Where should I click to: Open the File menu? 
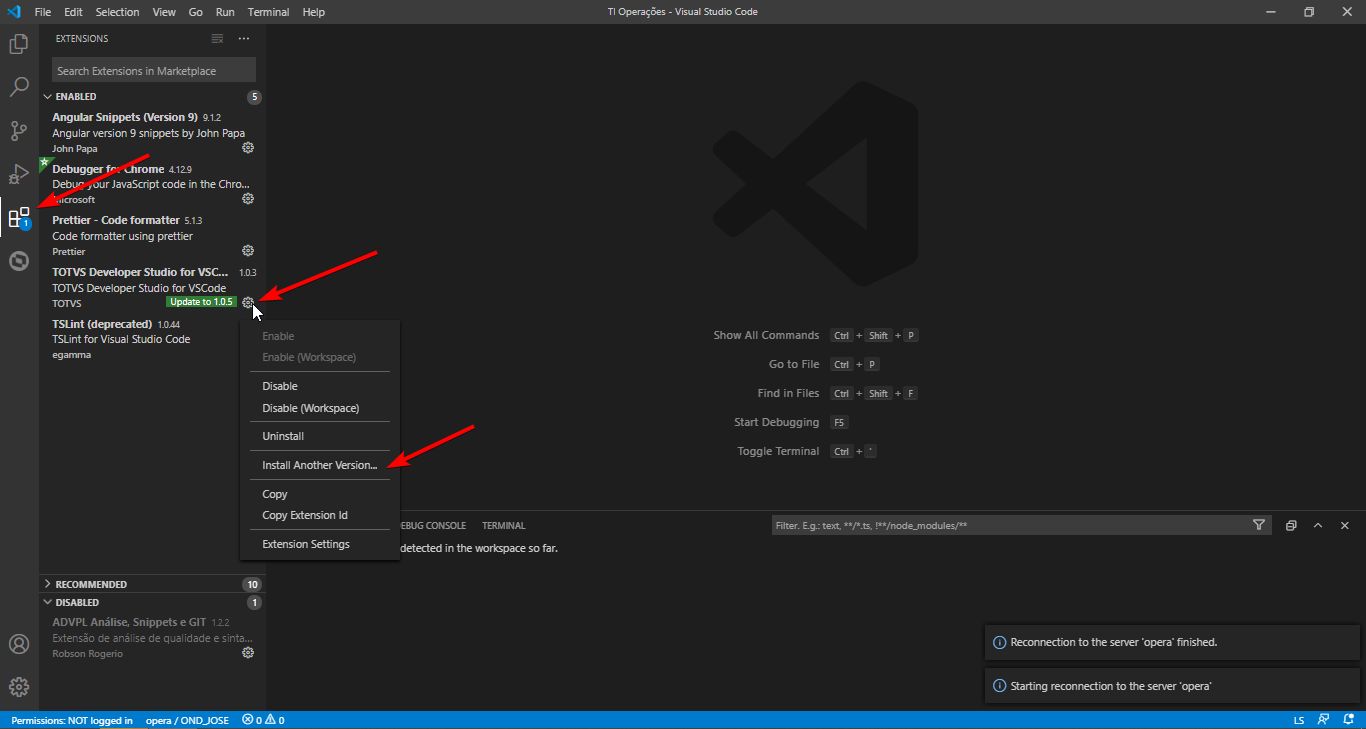click(x=43, y=12)
